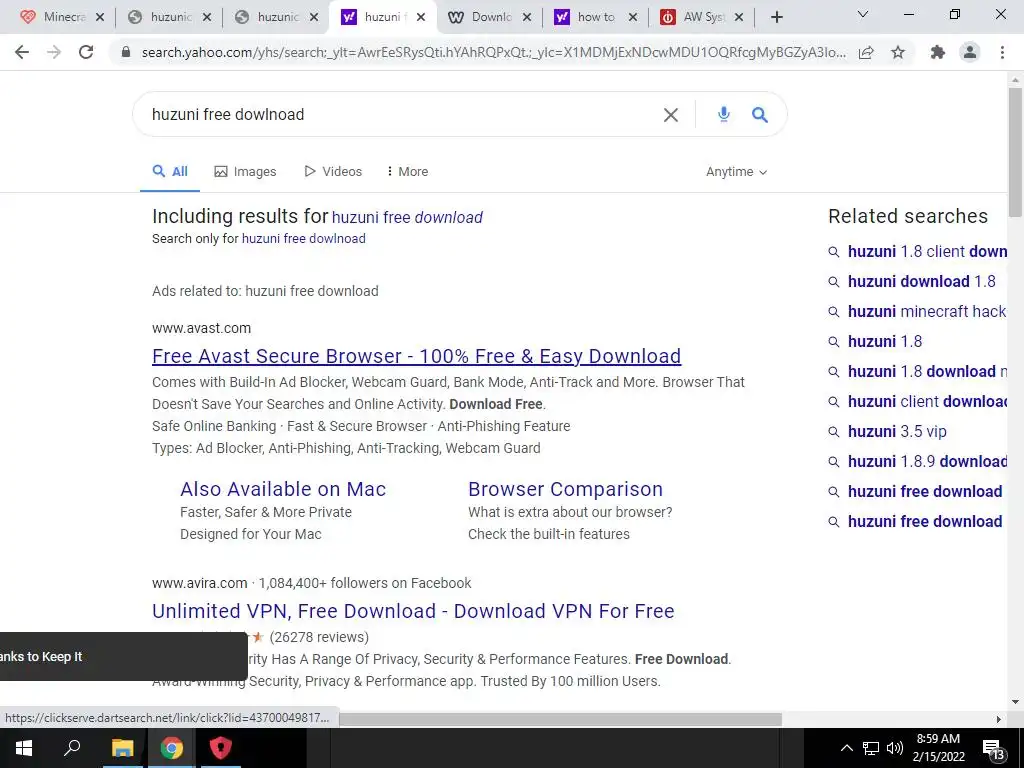Screen dimensions: 1024x768
Task: Start voice search with microphone icon
Action: click(723, 115)
